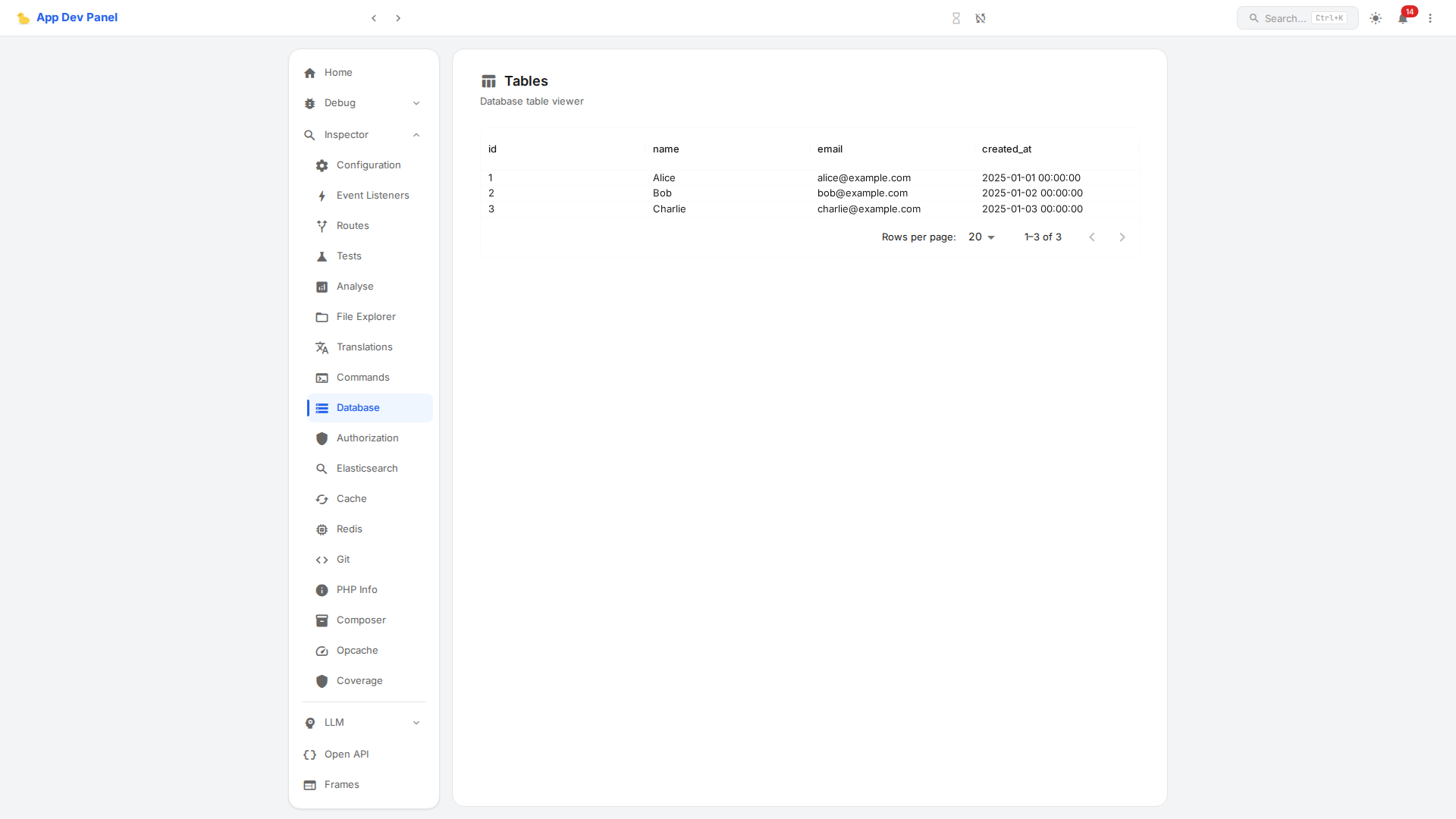Navigate to the Home page

click(338, 72)
